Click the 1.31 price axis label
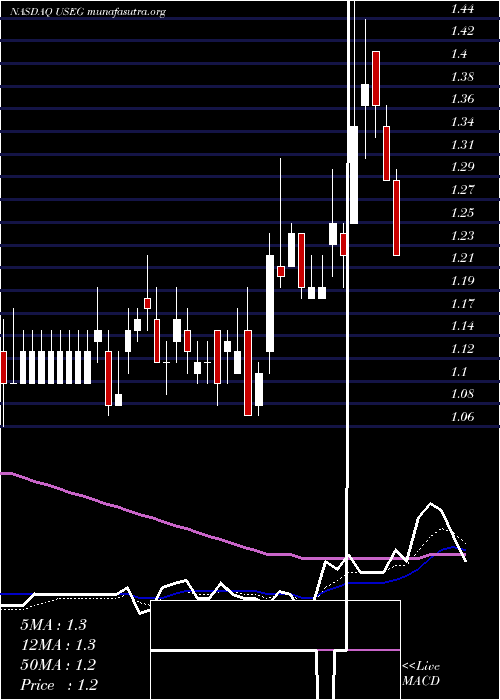This screenshot has height=700, width=500. 462,144
